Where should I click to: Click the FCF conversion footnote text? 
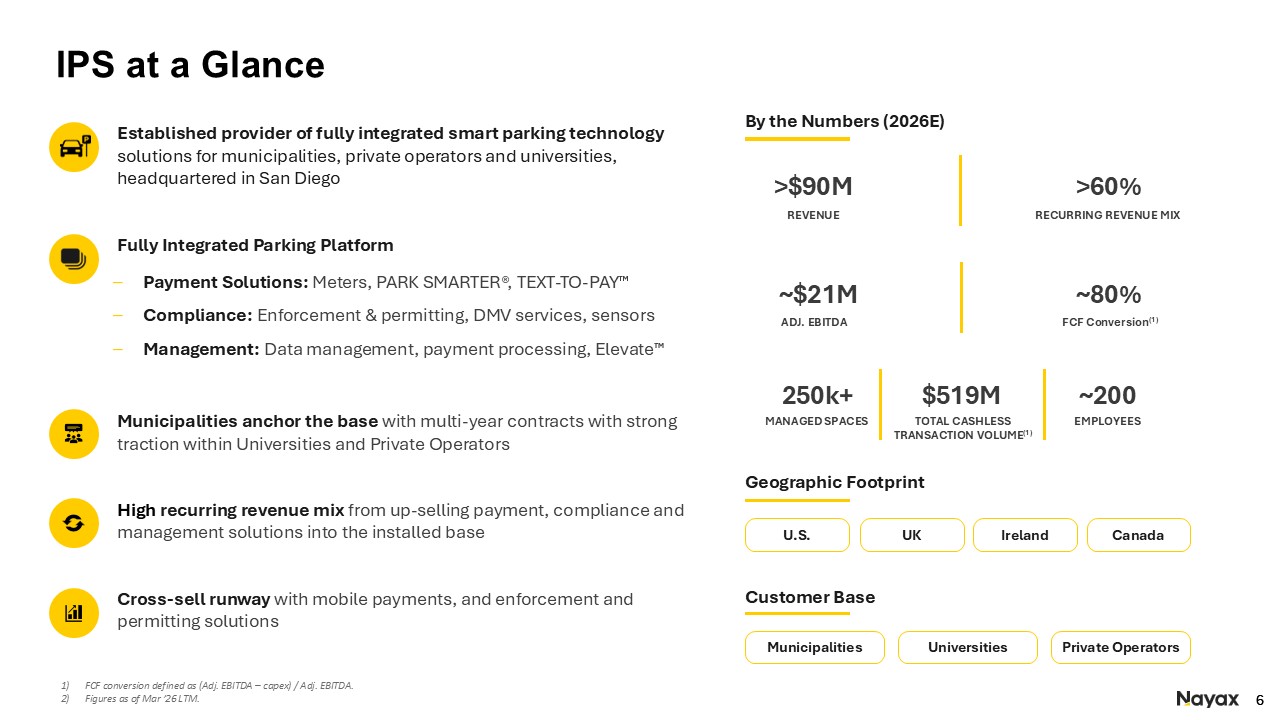(x=219, y=685)
